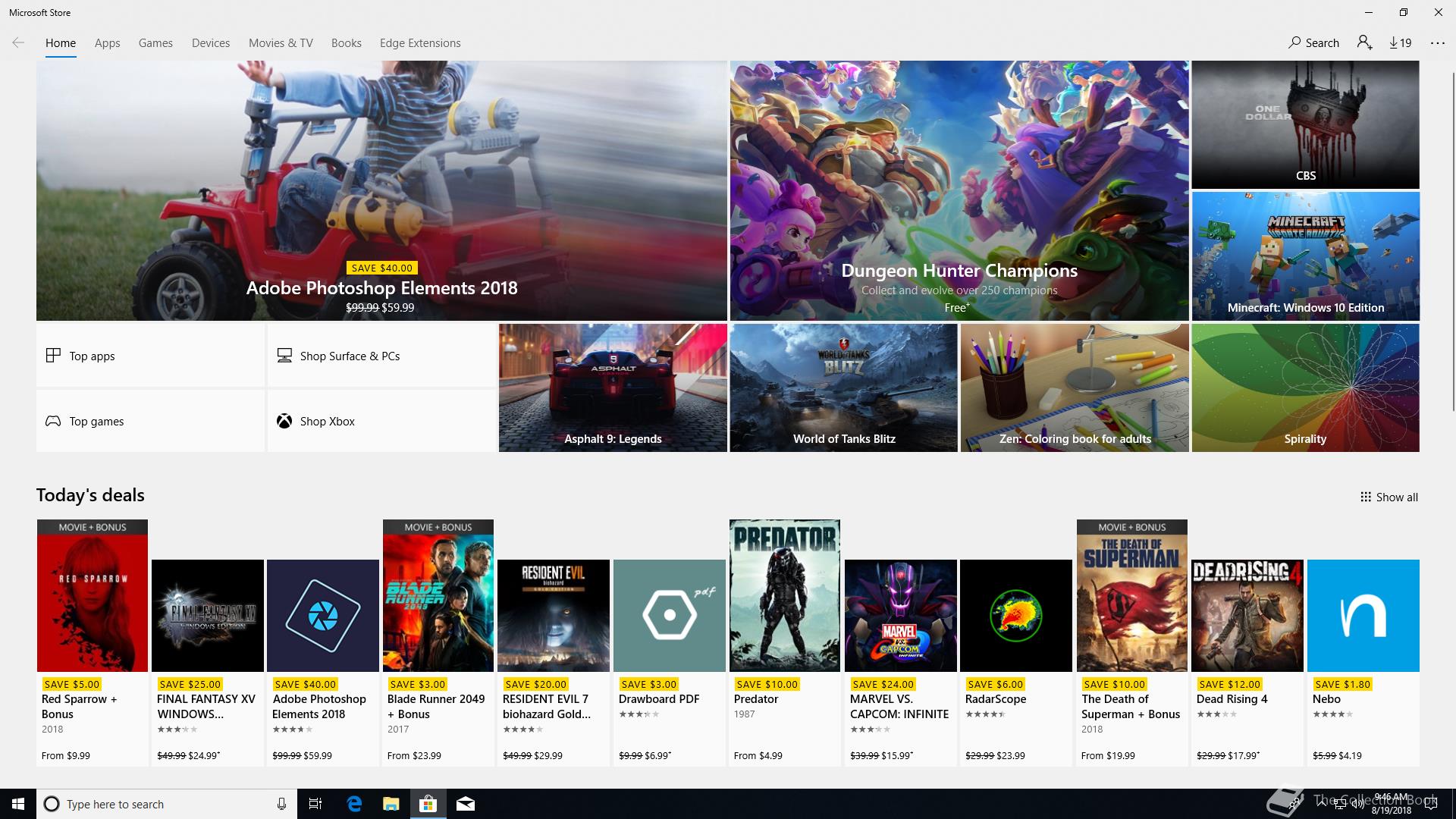This screenshot has width=1456, height=819.
Task: Open the Nebo app icon
Action: pos(1363,616)
